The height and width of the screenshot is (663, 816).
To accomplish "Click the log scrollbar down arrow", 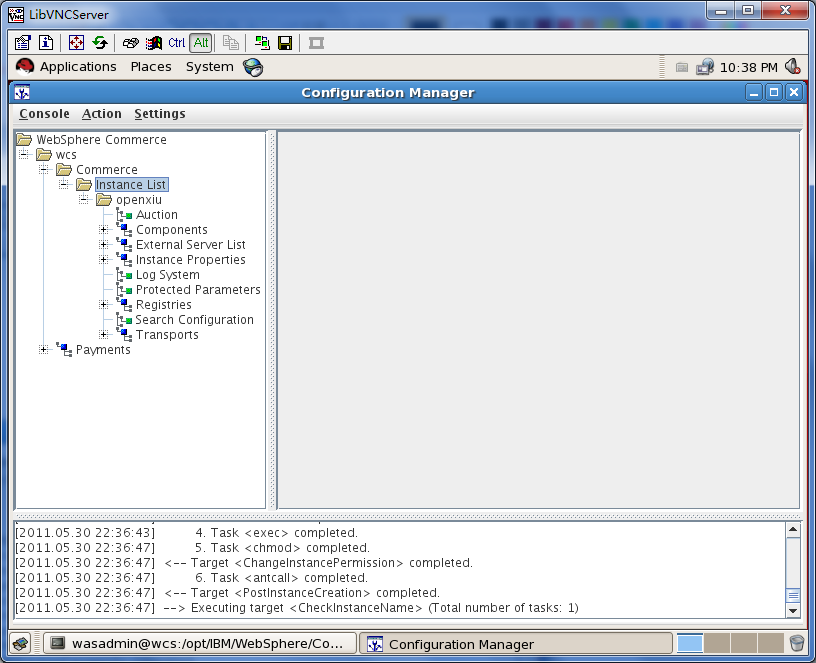I will 793,610.
